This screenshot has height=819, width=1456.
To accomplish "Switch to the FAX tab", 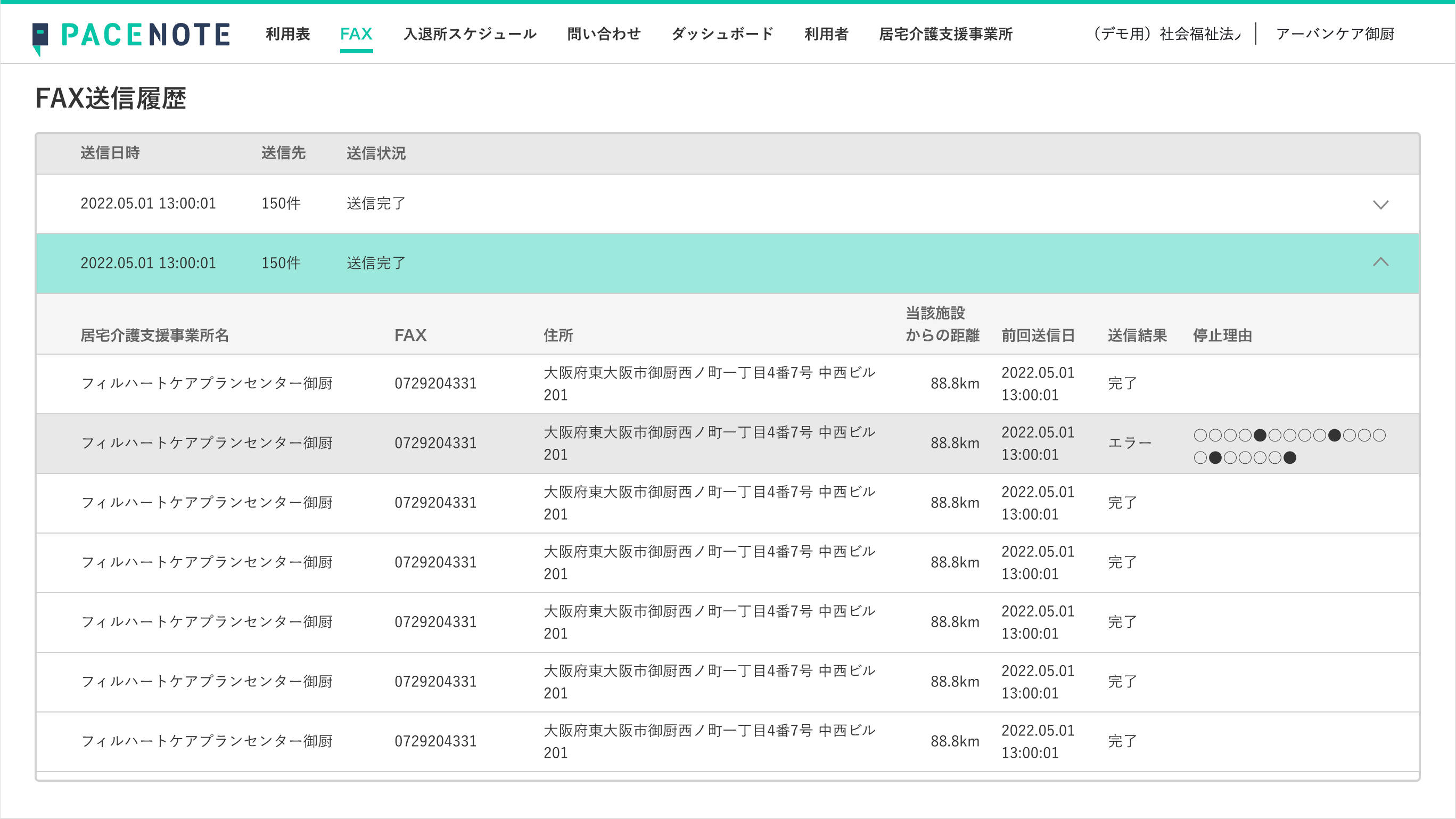I will point(356,34).
